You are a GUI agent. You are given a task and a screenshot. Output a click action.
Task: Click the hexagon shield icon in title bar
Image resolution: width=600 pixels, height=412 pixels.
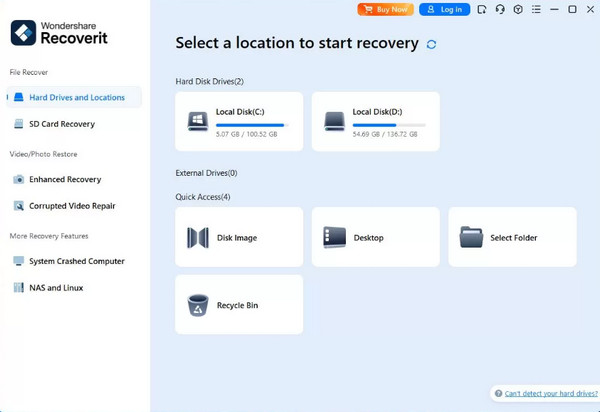(x=518, y=9)
